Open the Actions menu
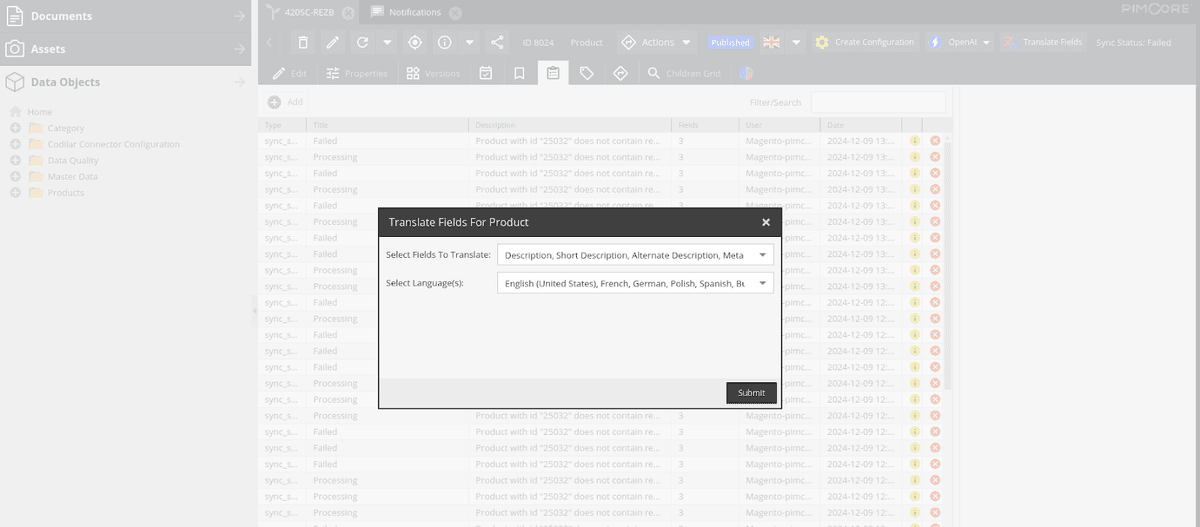 click(656, 42)
